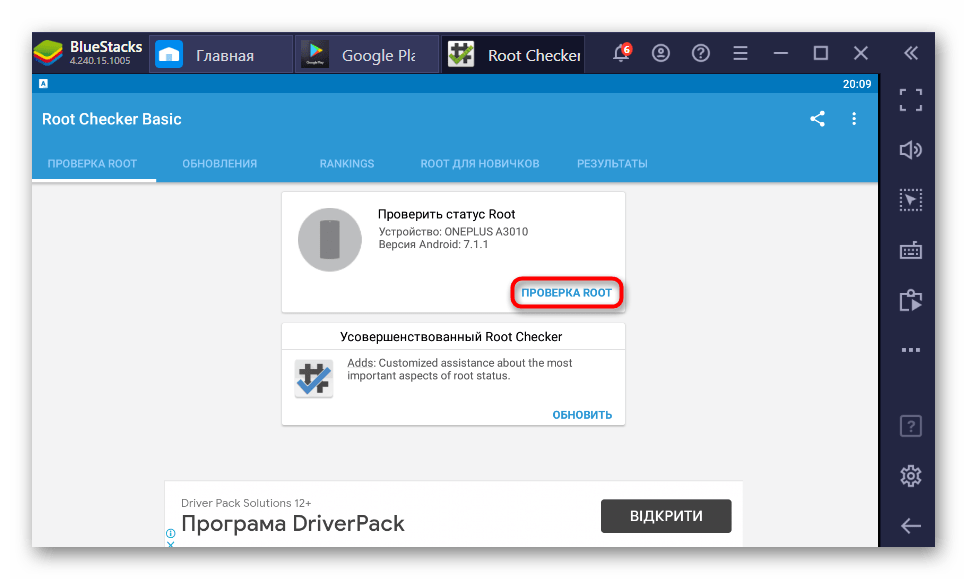This screenshot has height=579, width=967.
Task: Open the BlueStacks help question mark icon
Action: tap(701, 53)
